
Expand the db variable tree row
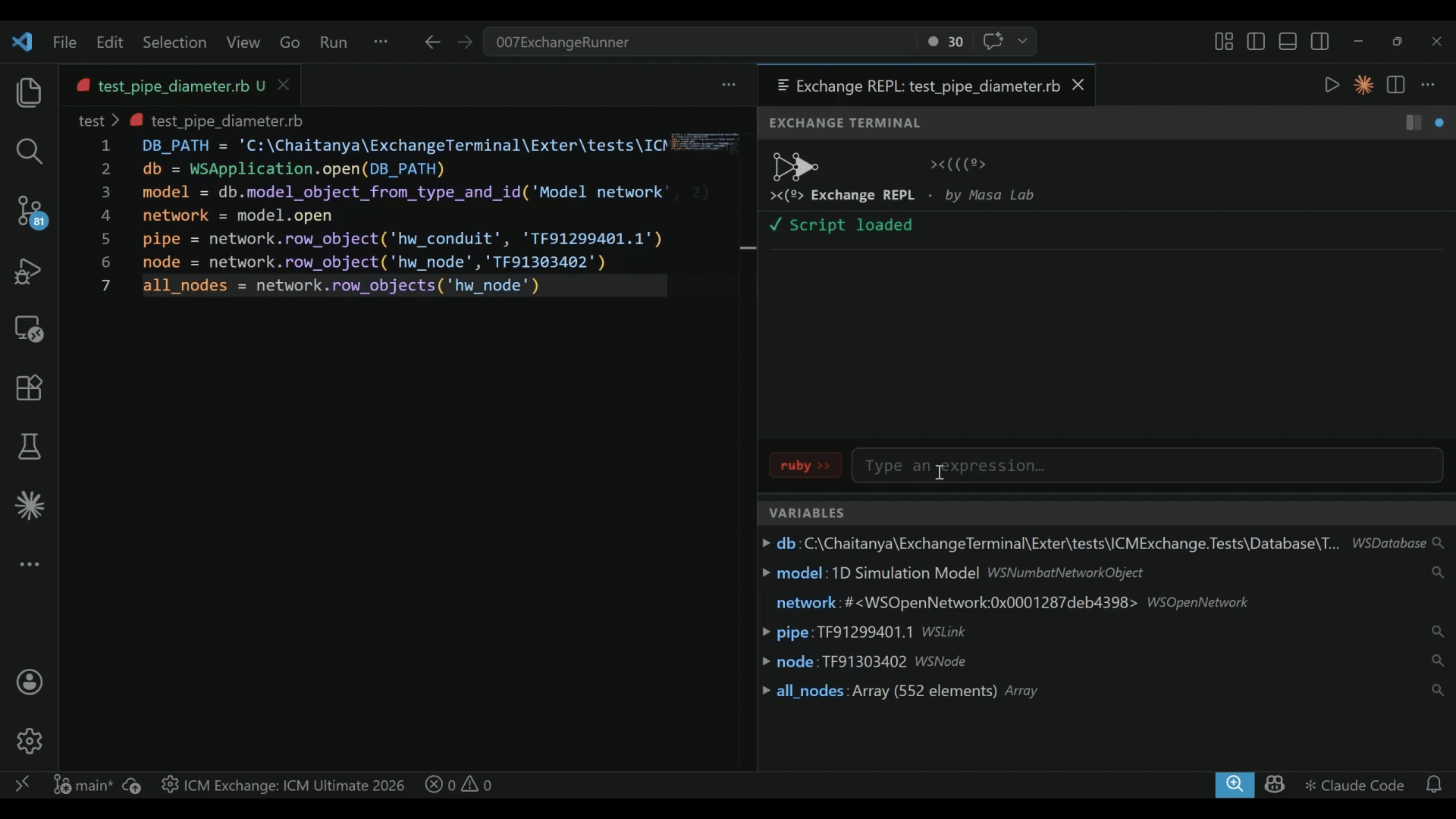tap(766, 544)
